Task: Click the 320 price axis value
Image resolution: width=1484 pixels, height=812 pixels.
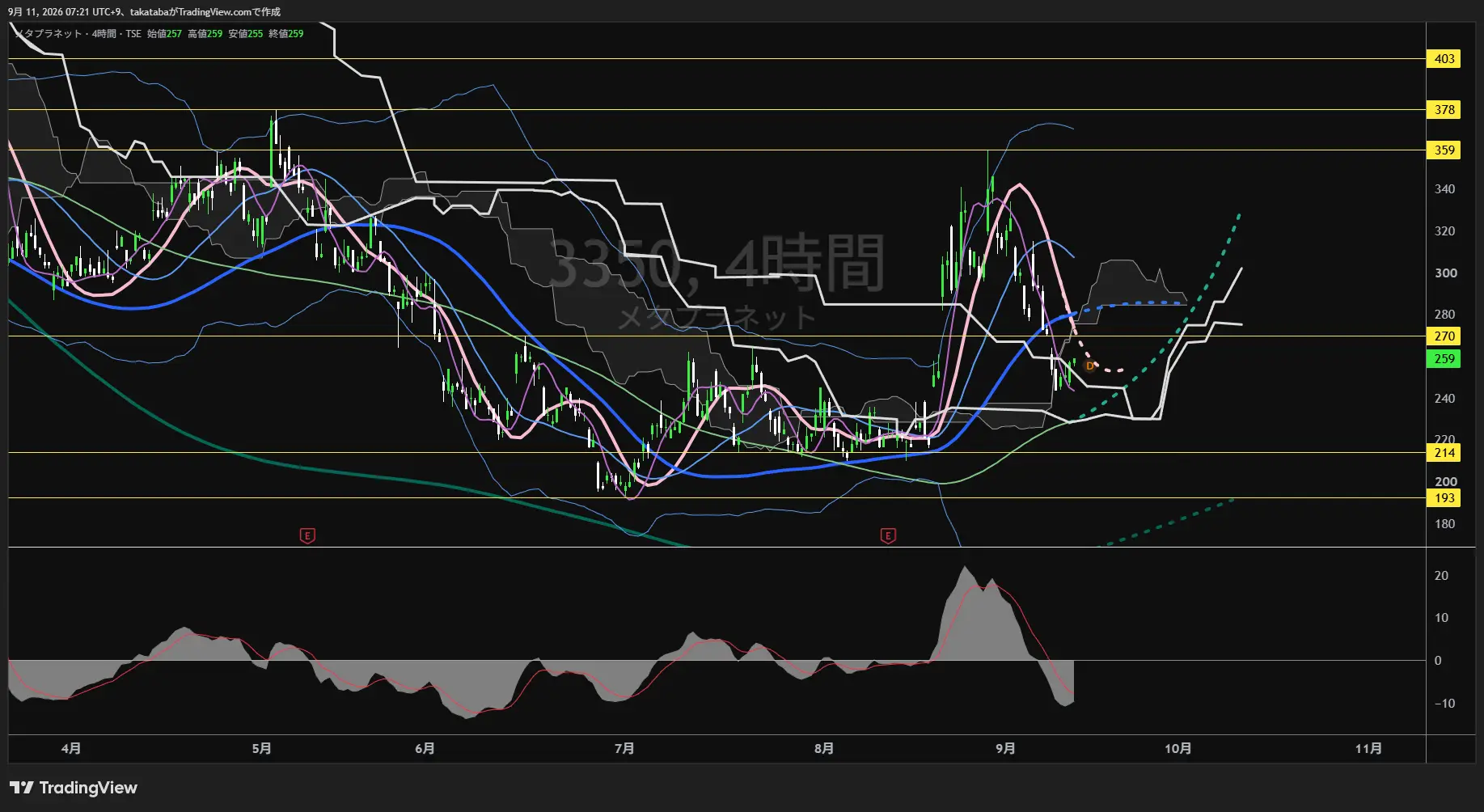Action: (1444, 231)
